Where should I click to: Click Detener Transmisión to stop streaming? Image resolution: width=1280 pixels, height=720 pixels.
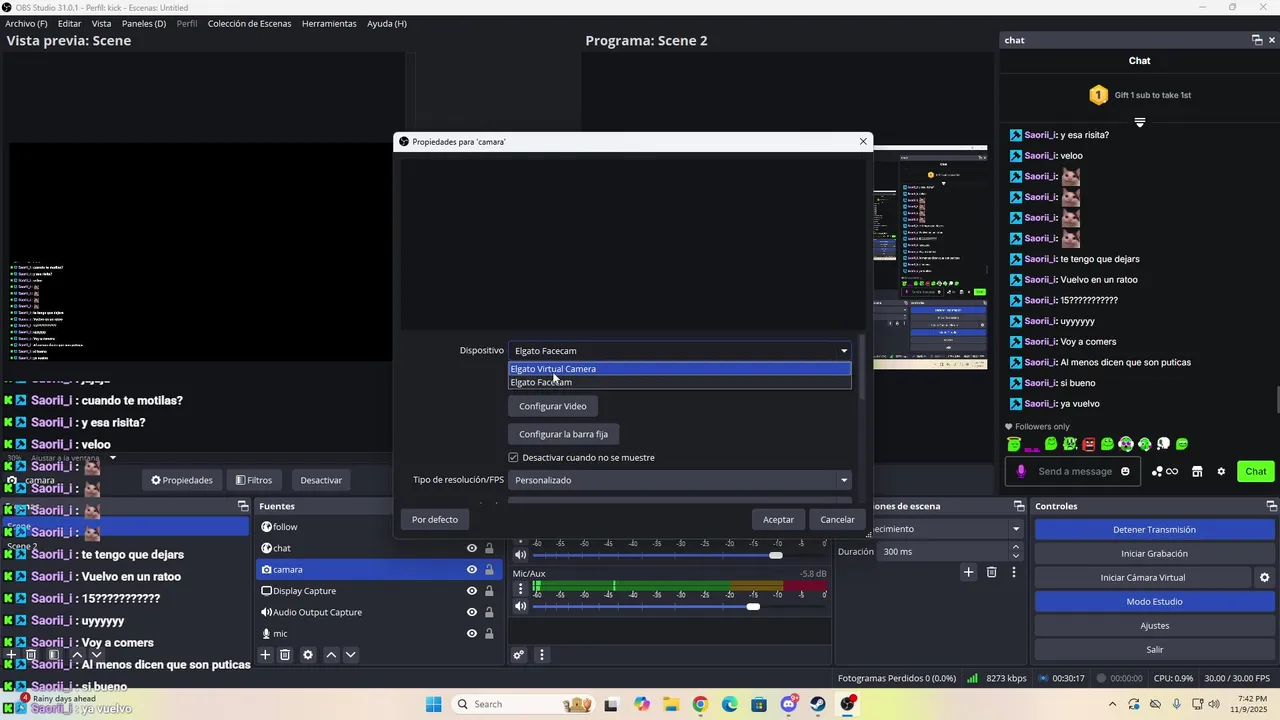tap(1154, 530)
